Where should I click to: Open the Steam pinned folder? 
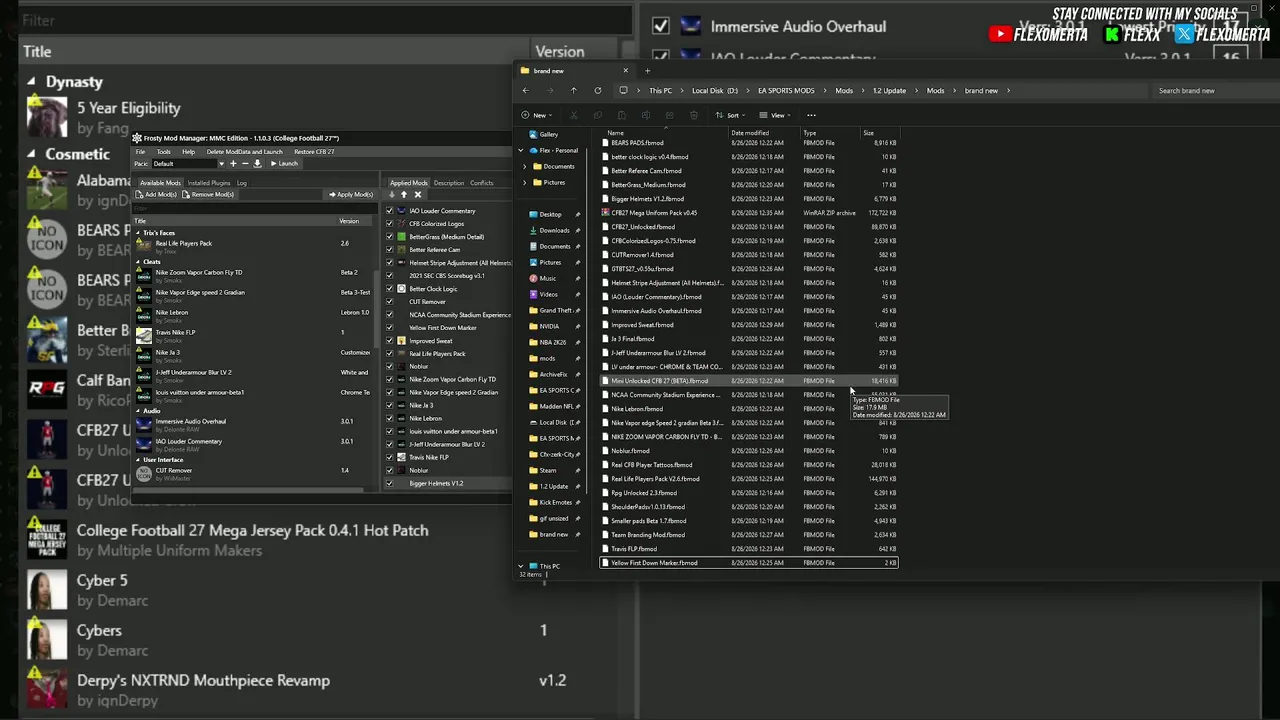coord(548,470)
